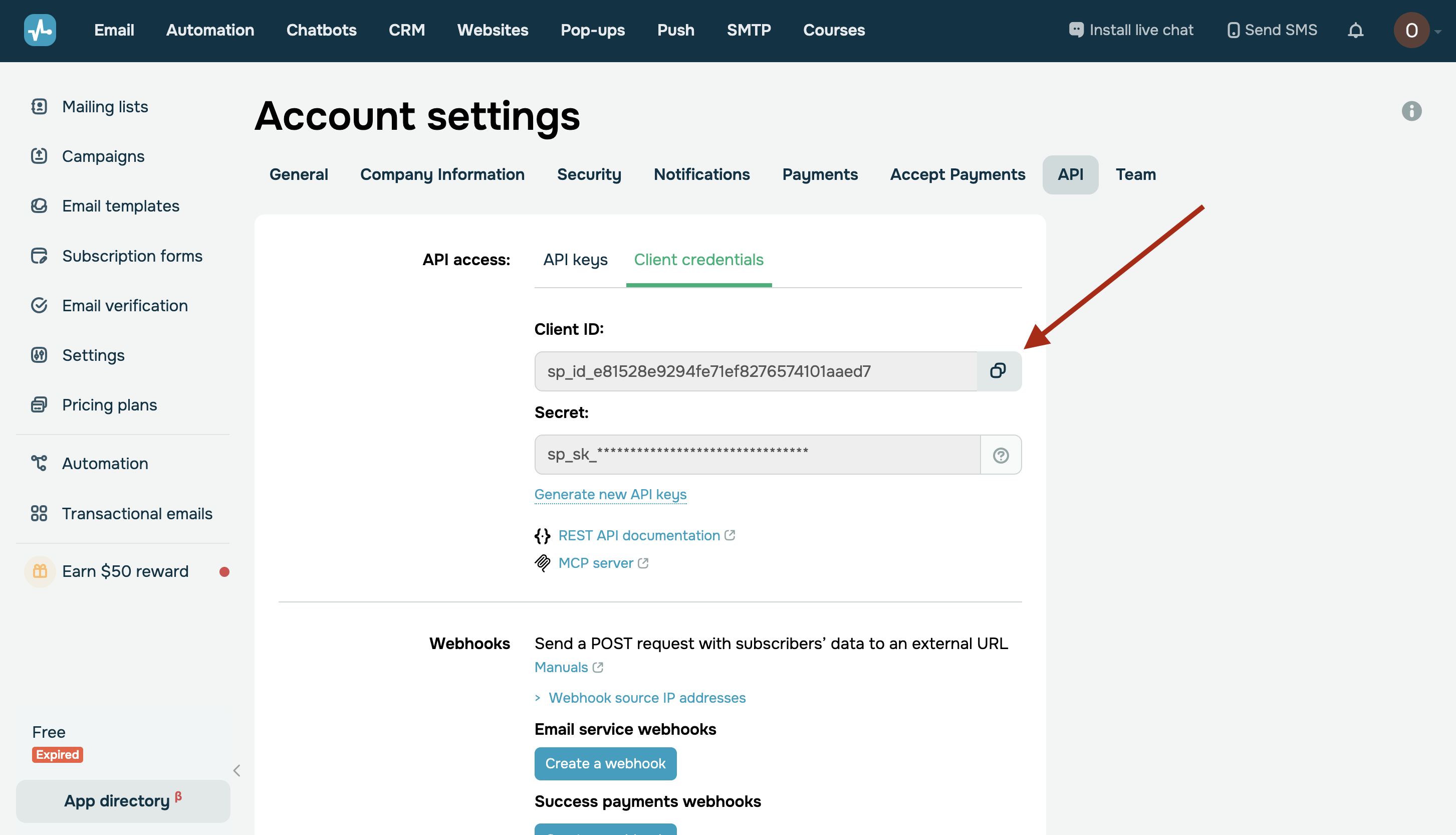Click the Send SMS phone icon
This screenshot has height=835, width=1456.
click(x=1233, y=30)
